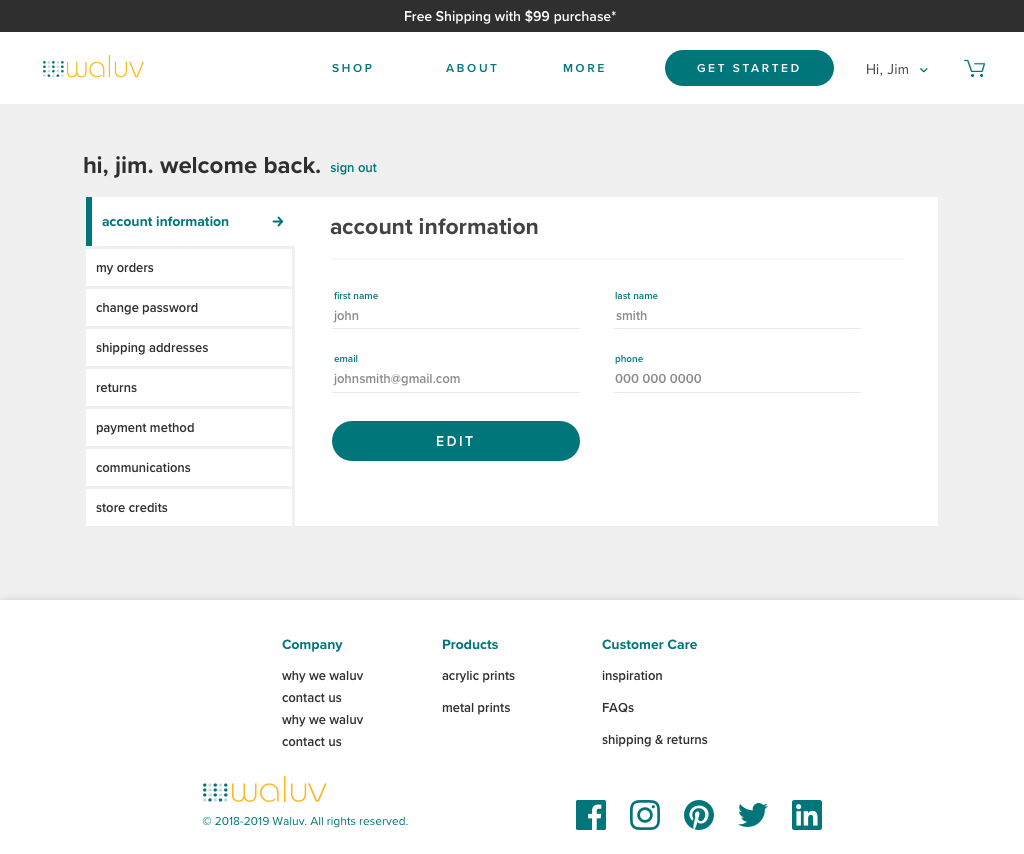Go to my orders section

pyautogui.click(x=189, y=268)
